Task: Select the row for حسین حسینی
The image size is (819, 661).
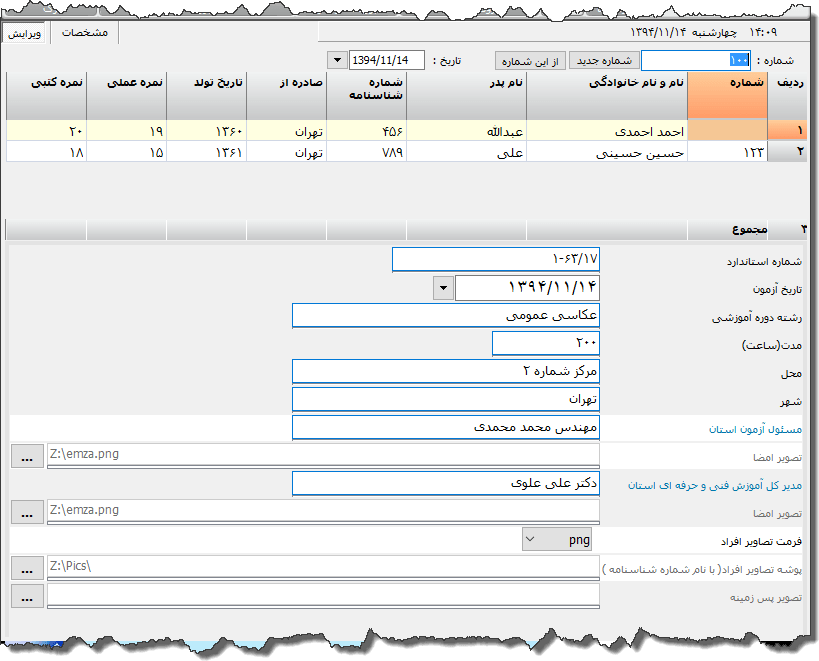Action: coord(606,152)
